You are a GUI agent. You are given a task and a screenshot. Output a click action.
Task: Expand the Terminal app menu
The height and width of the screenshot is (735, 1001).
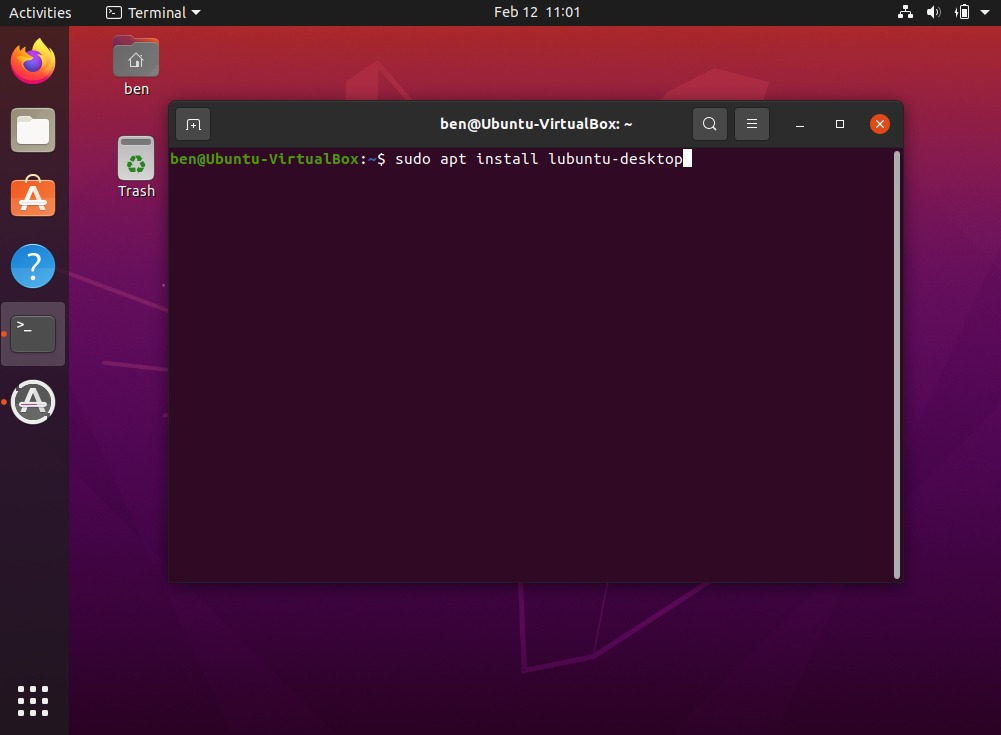point(153,13)
